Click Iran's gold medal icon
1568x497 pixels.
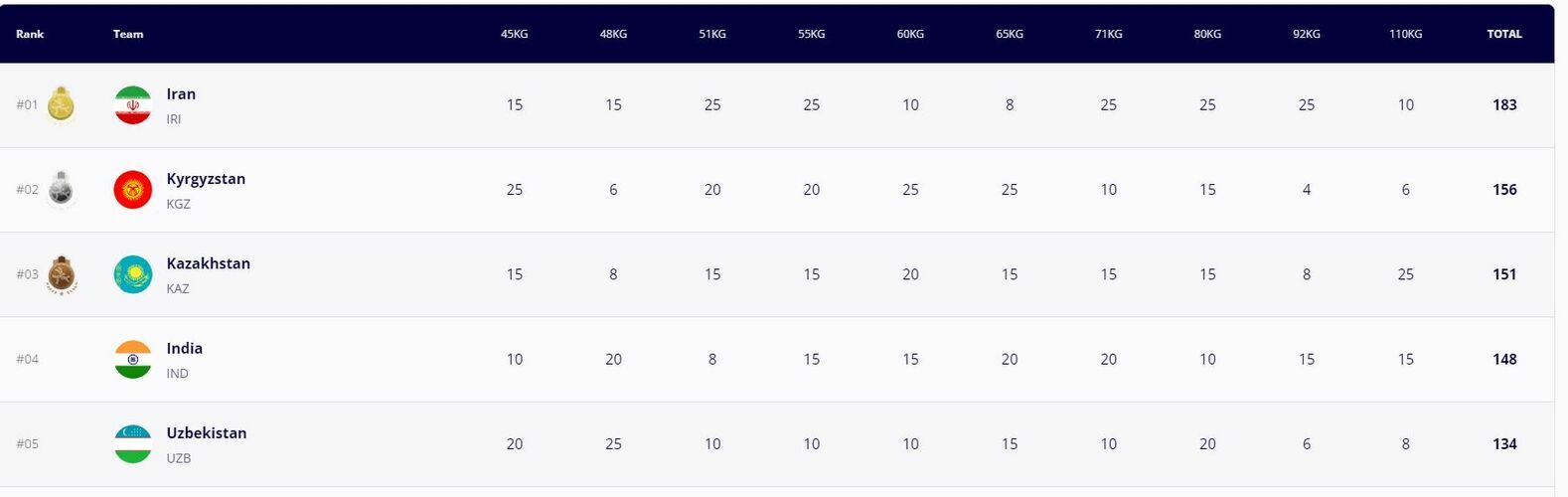pyautogui.click(x=62, y=104)
